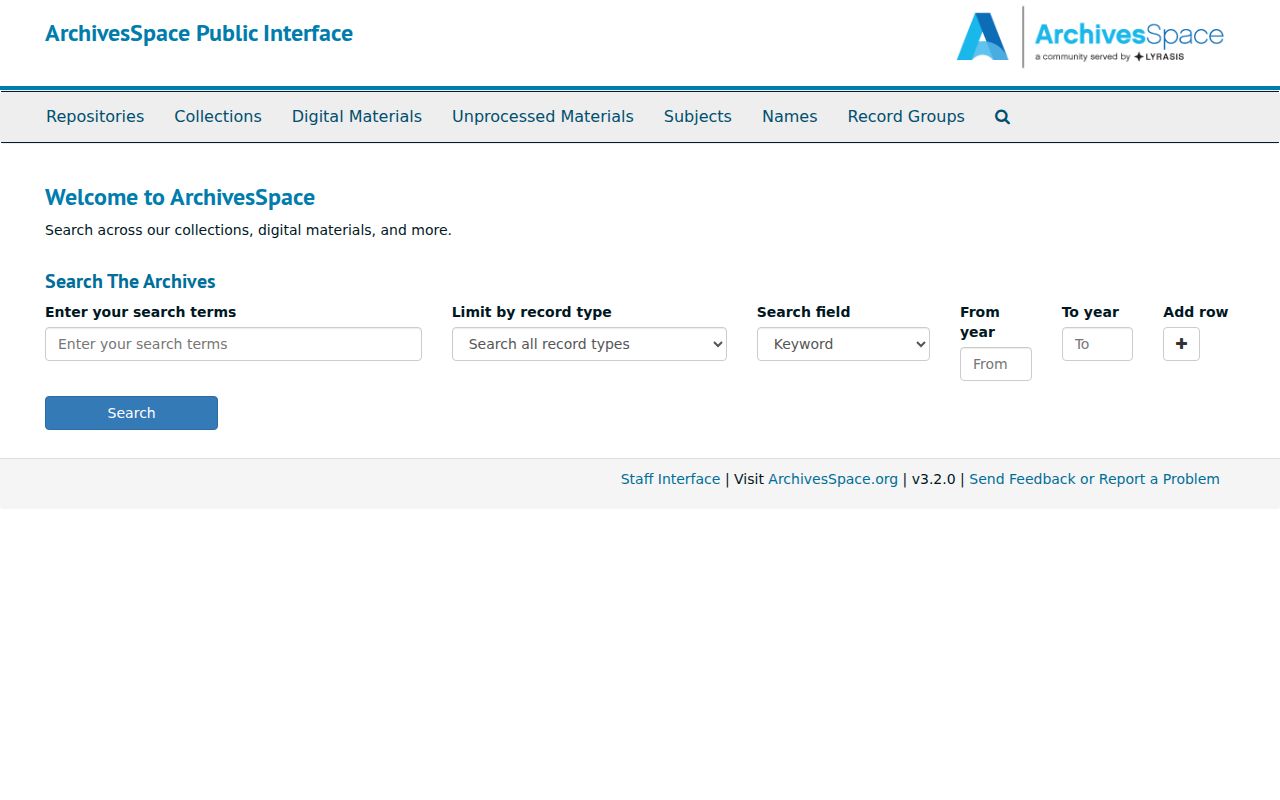This screenshot has height=800, width=1280.
Task: Open the Keyword search field dropdown
Action: click(x=843, y=344)
